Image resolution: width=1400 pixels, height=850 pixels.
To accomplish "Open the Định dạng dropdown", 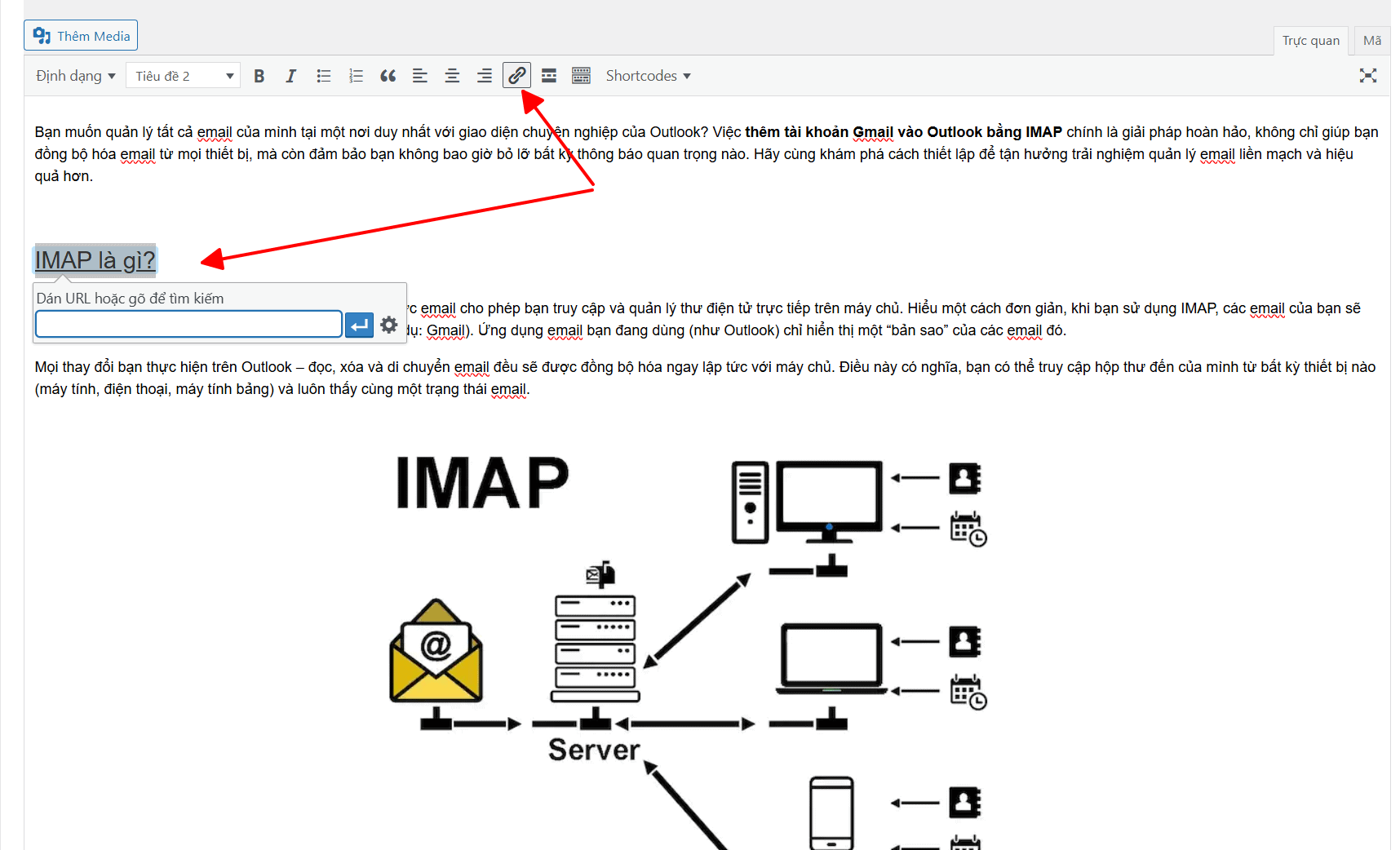I will click(76, 76).
